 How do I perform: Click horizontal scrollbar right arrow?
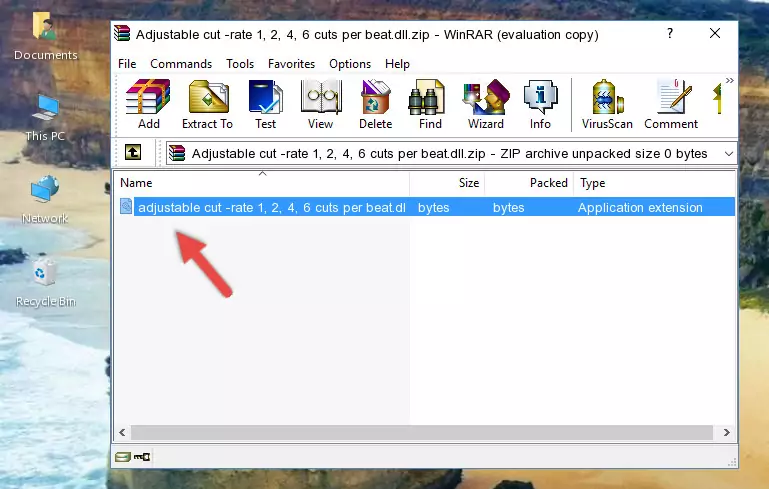pyautogui.click(x=726, y=433)
